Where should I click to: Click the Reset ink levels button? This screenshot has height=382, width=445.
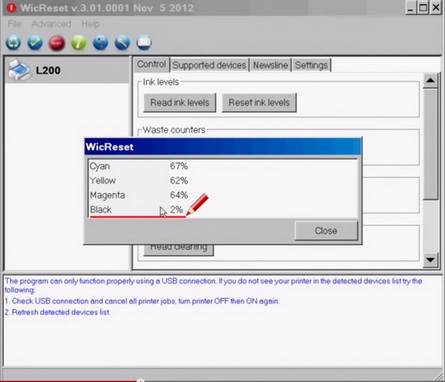[x=259, y=102]
